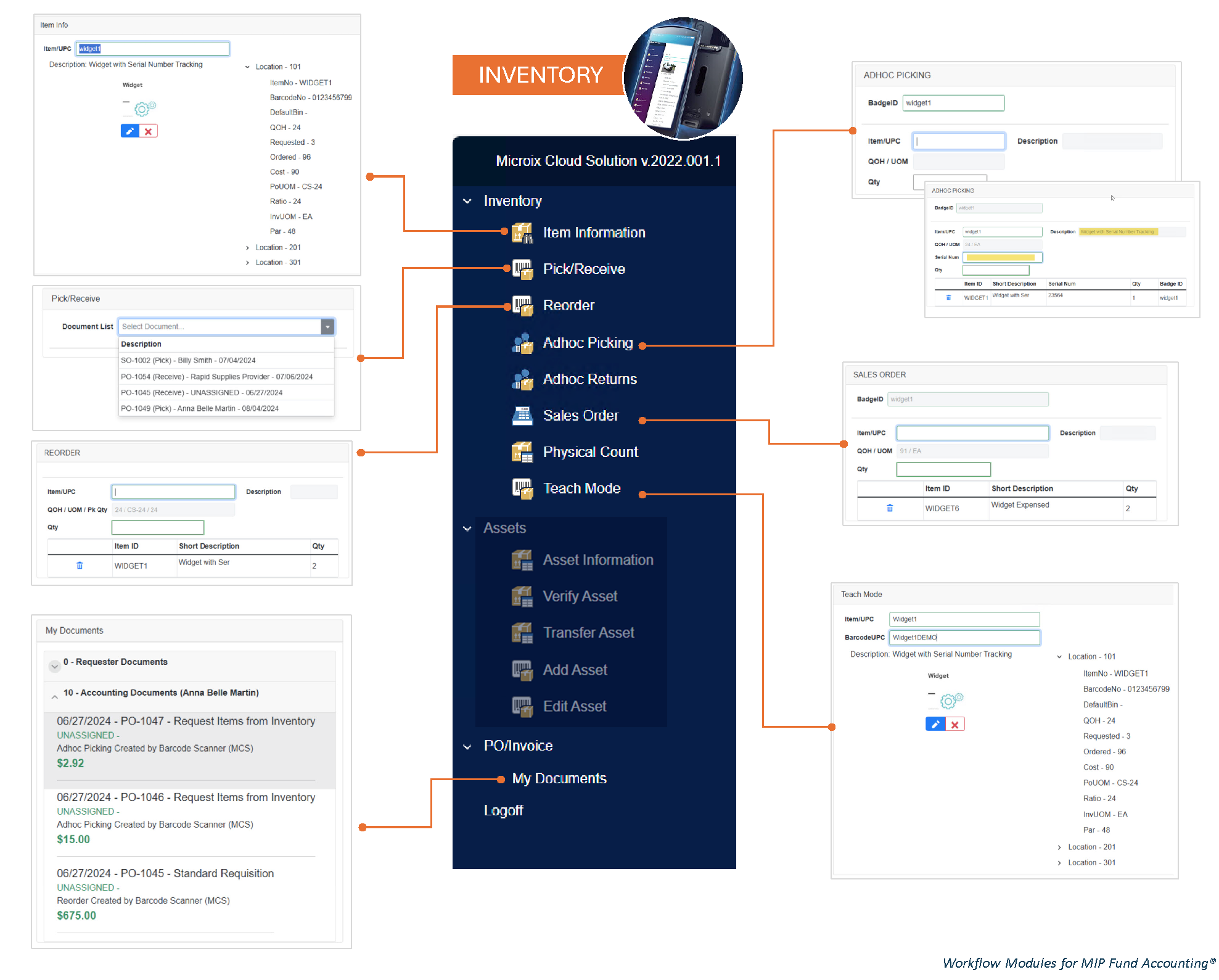Collapse the Assets menu section
1219x980 pixels.
coord(467,529)
